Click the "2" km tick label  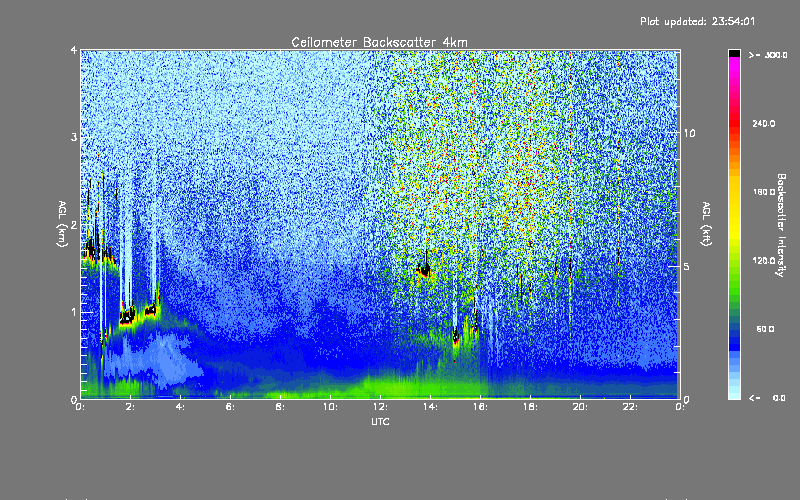[x=74, y=225]
